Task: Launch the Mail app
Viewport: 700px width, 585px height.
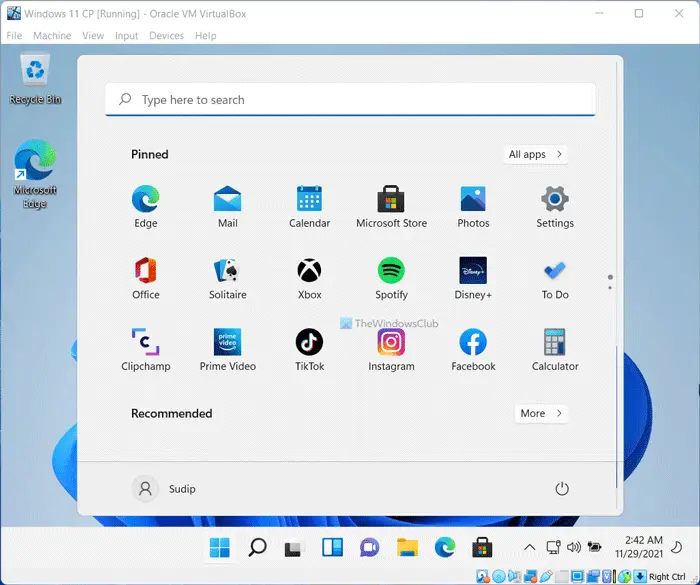Action: (228, 206)
